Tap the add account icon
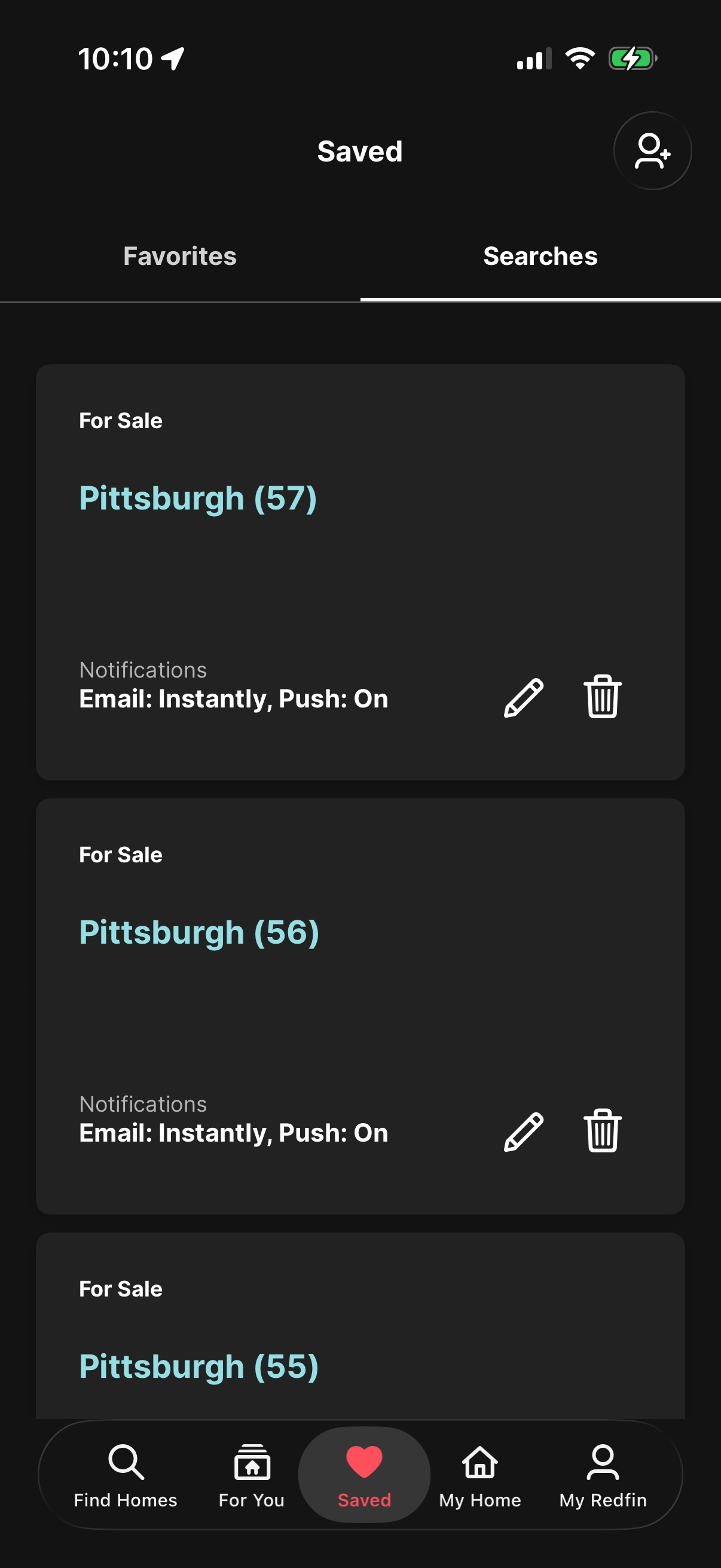This screenshot has width=721, height=1568. [652, 150]
